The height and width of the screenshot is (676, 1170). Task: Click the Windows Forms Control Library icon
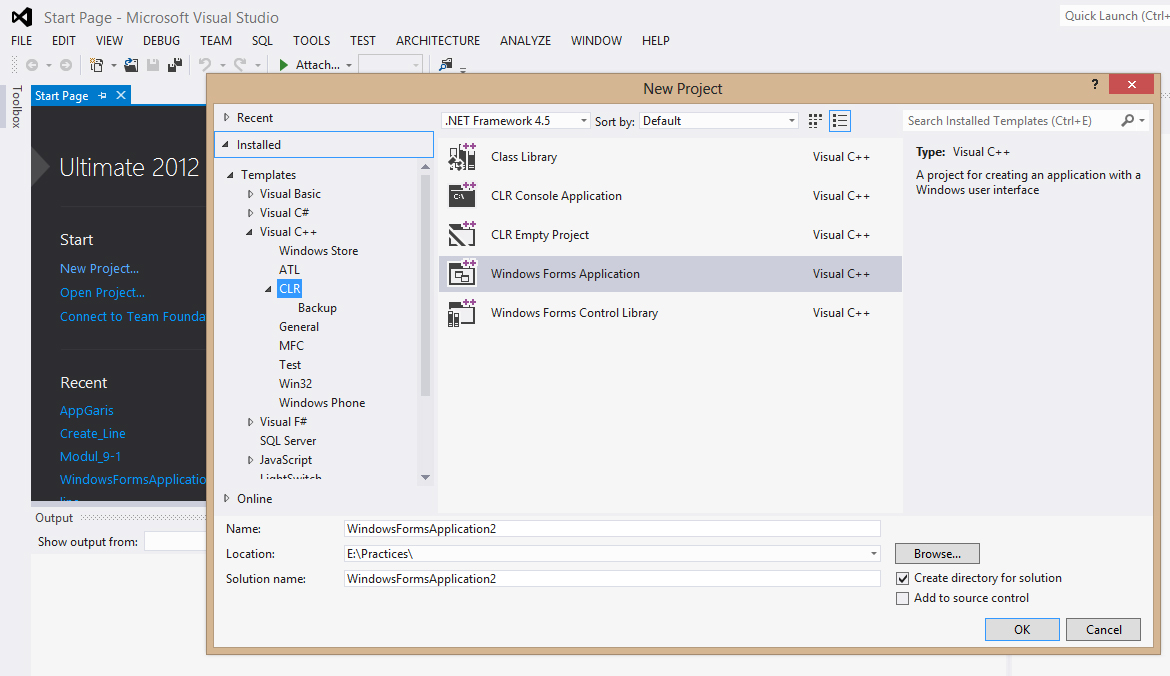click(462, 313)
